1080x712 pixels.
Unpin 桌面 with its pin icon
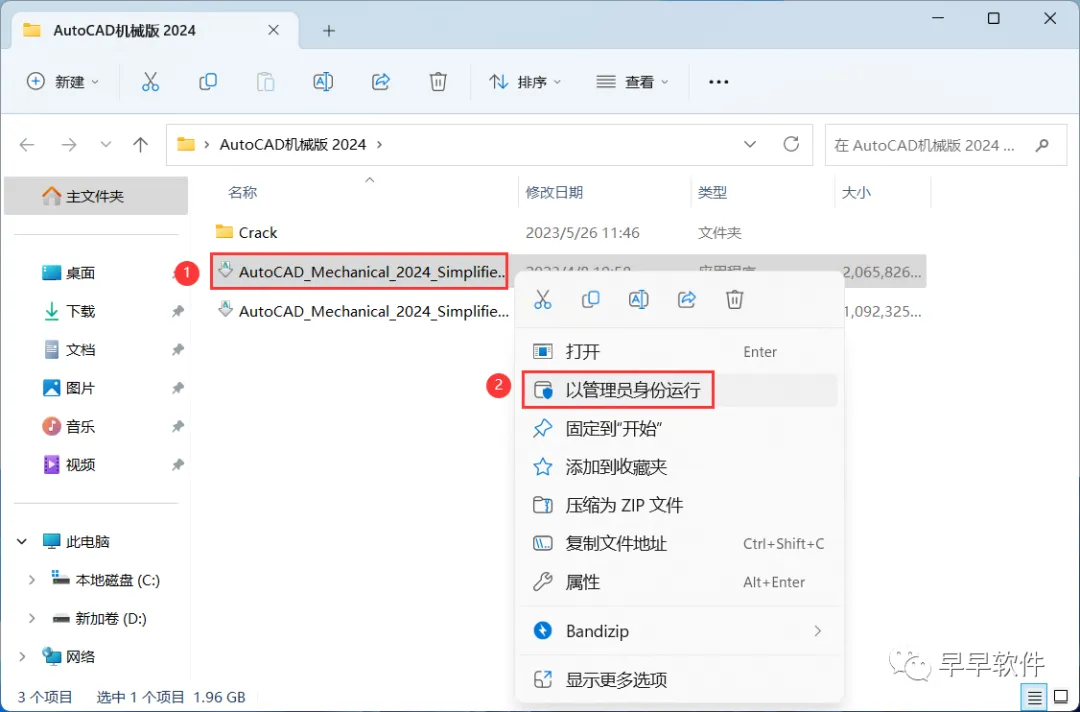pyautogui.click(x=178, y=273)
